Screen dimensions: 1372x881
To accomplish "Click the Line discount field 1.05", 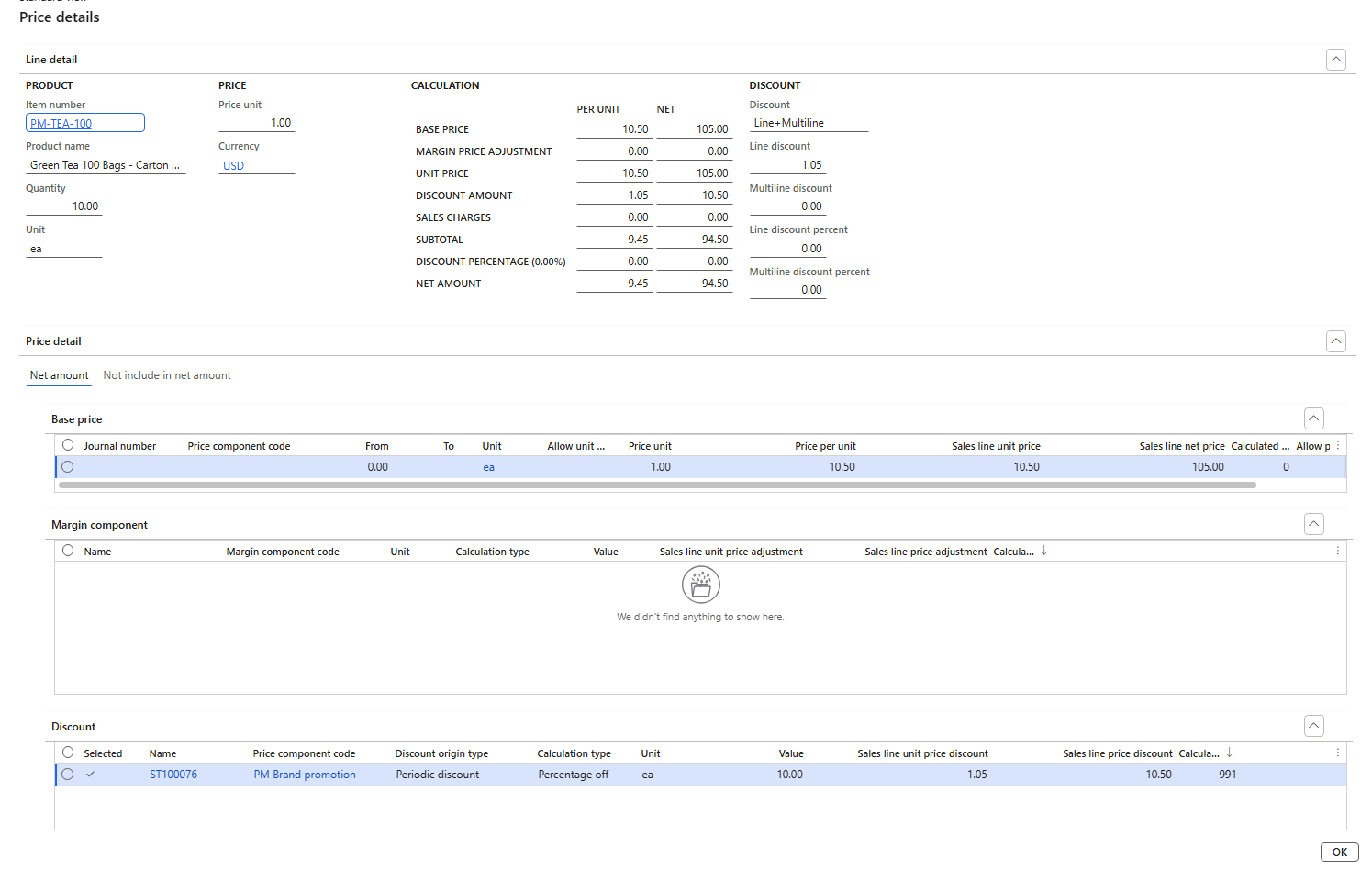I will pyautogui.click(x=787, y=165).
